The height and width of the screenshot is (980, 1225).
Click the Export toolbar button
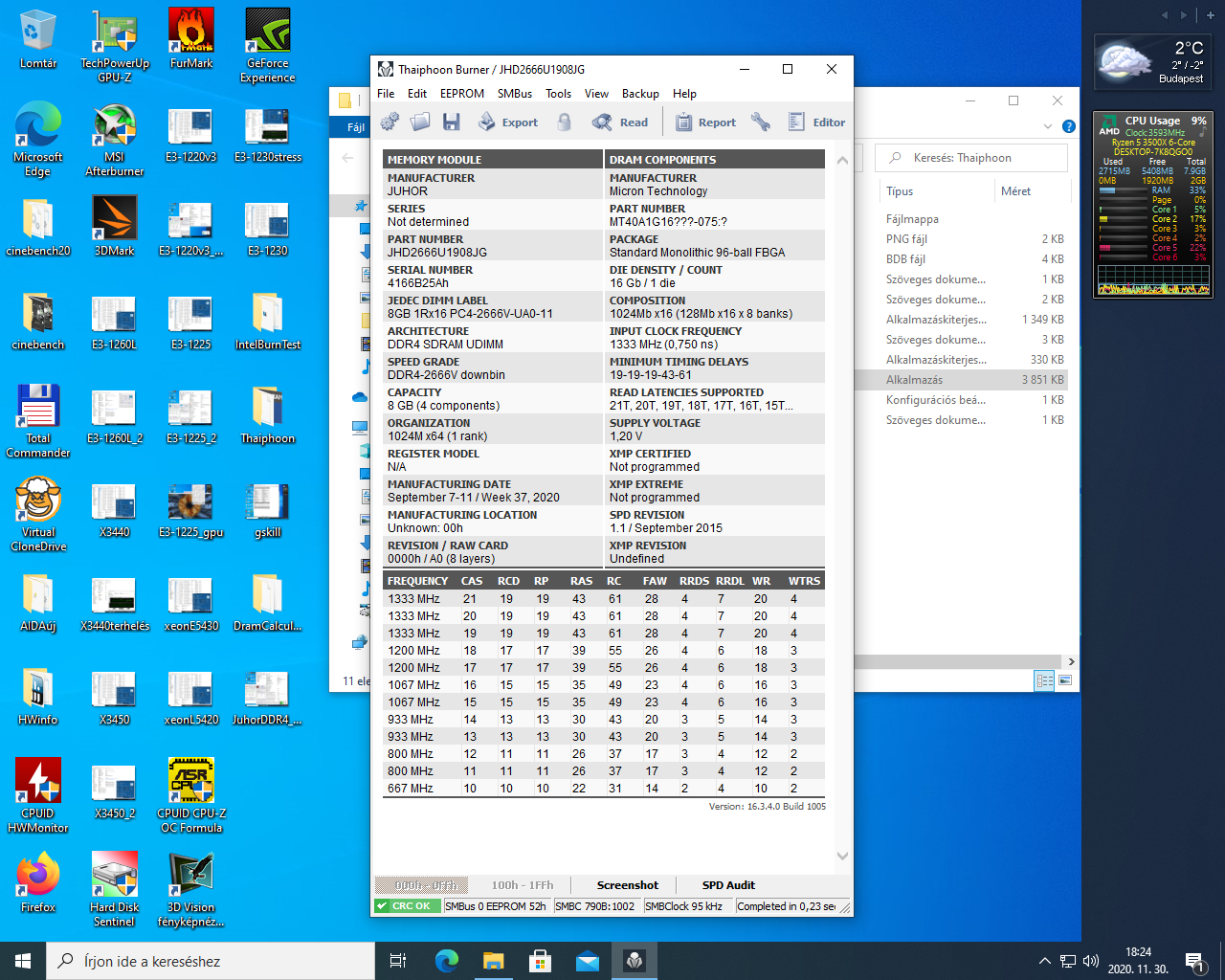click(x=508, y=122)
